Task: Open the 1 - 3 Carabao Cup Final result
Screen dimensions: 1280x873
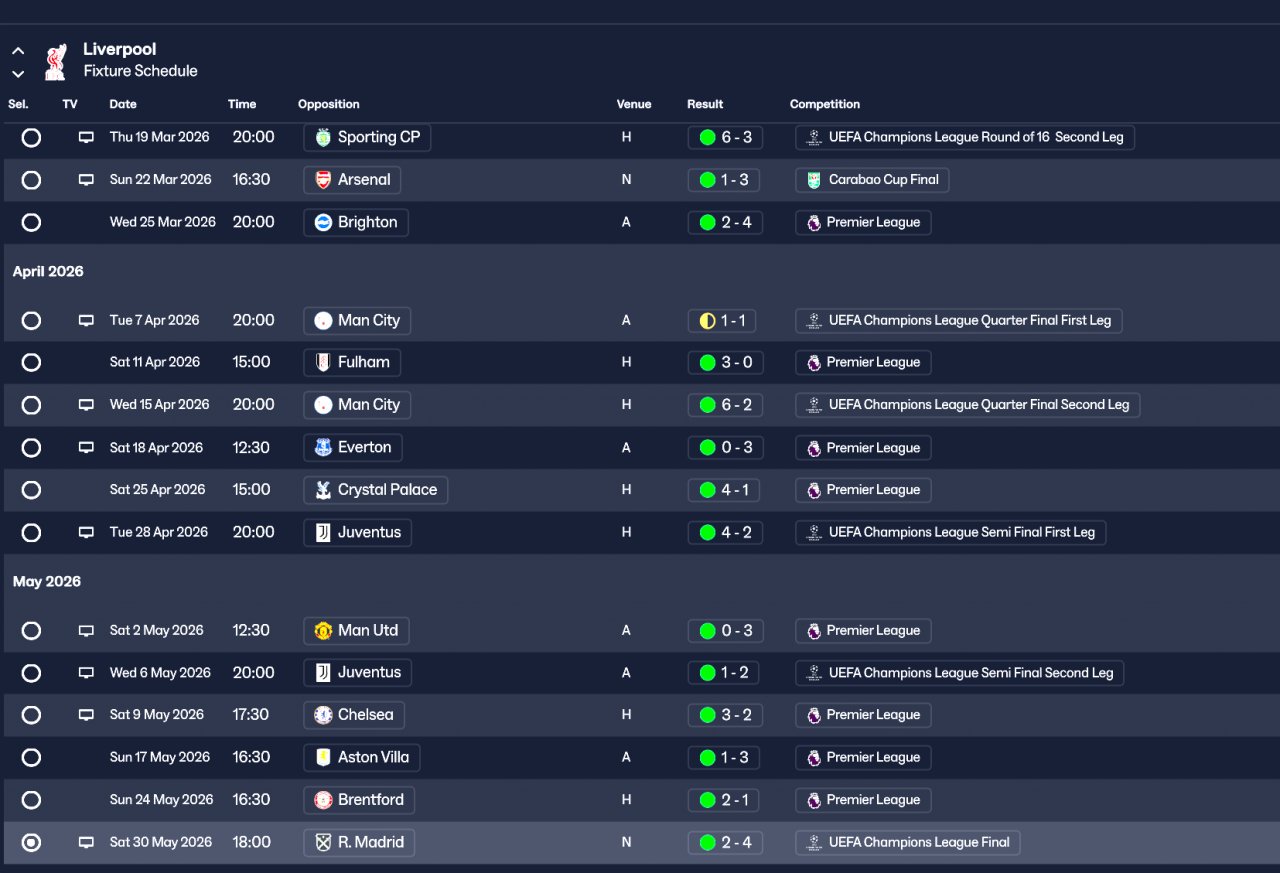Action: tap(725, 180)
